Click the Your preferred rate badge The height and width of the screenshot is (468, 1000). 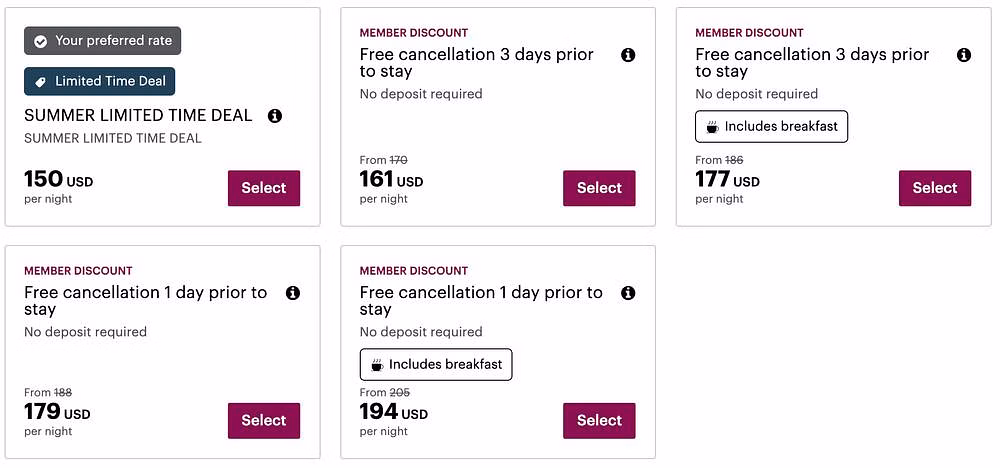pyautogui.click(x=103, y=41)
